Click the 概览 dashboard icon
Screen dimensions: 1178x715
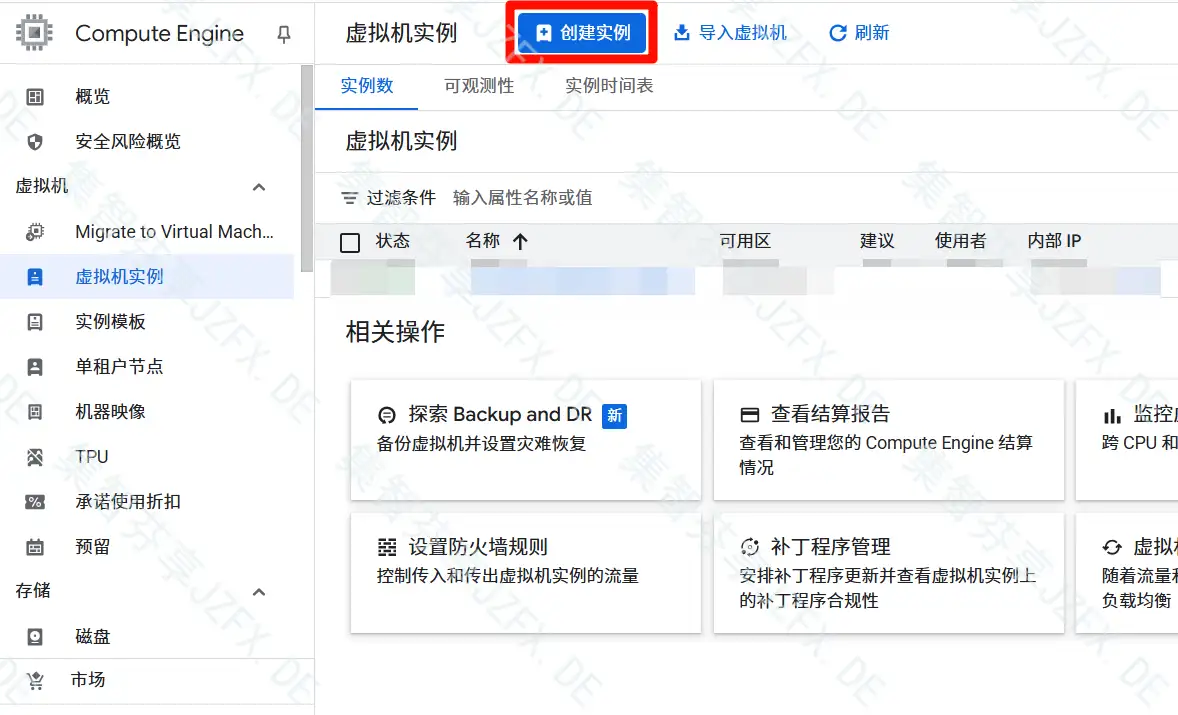[35, 97]
